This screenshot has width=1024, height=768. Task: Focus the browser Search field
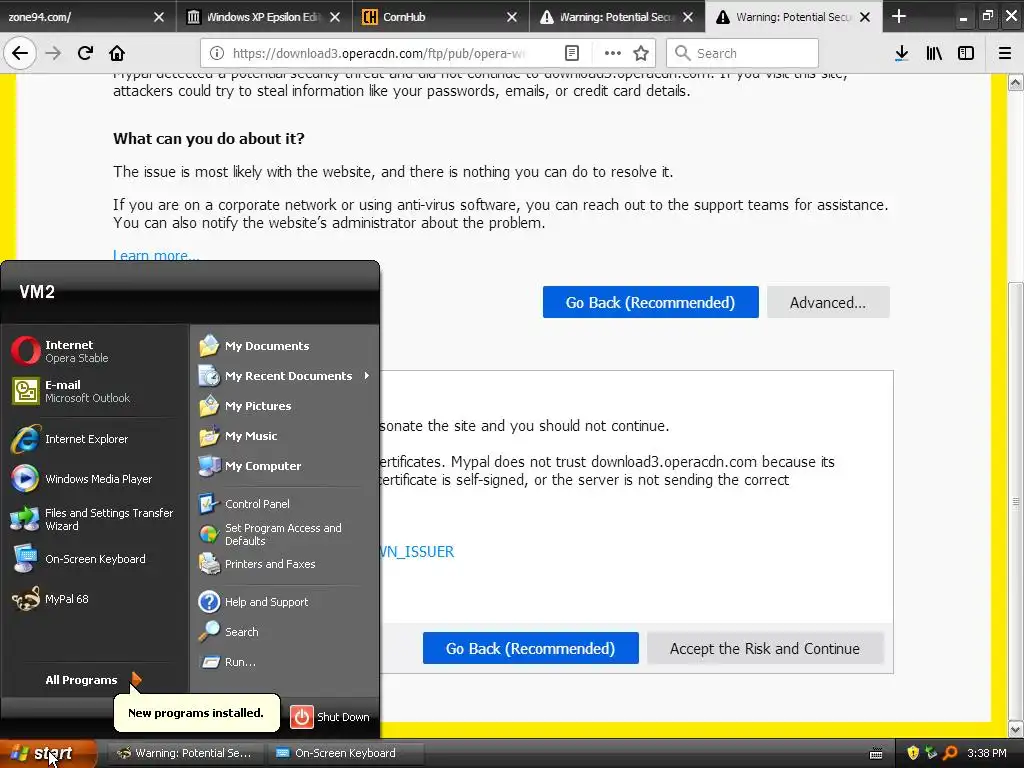[x=743, y=53]
